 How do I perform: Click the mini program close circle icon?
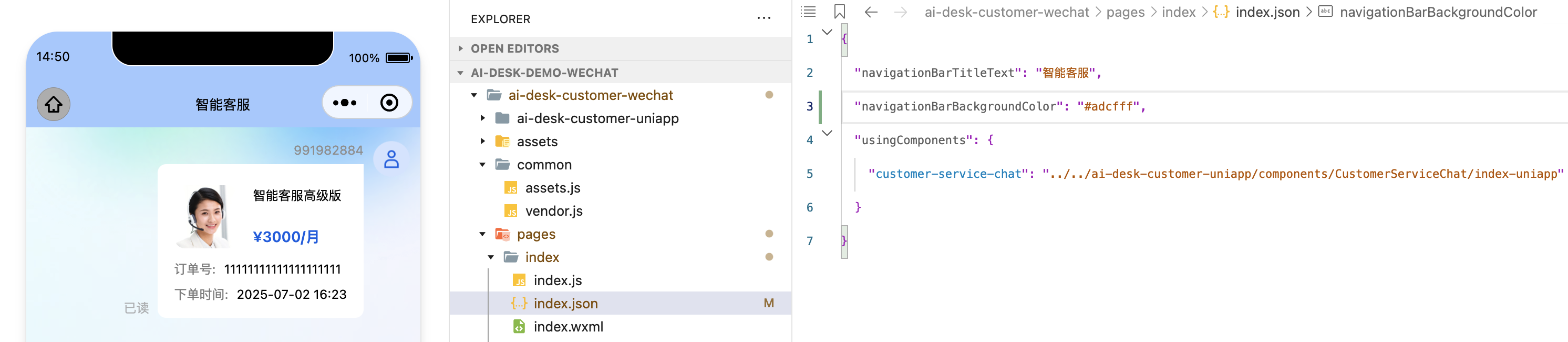click(389, 103)
